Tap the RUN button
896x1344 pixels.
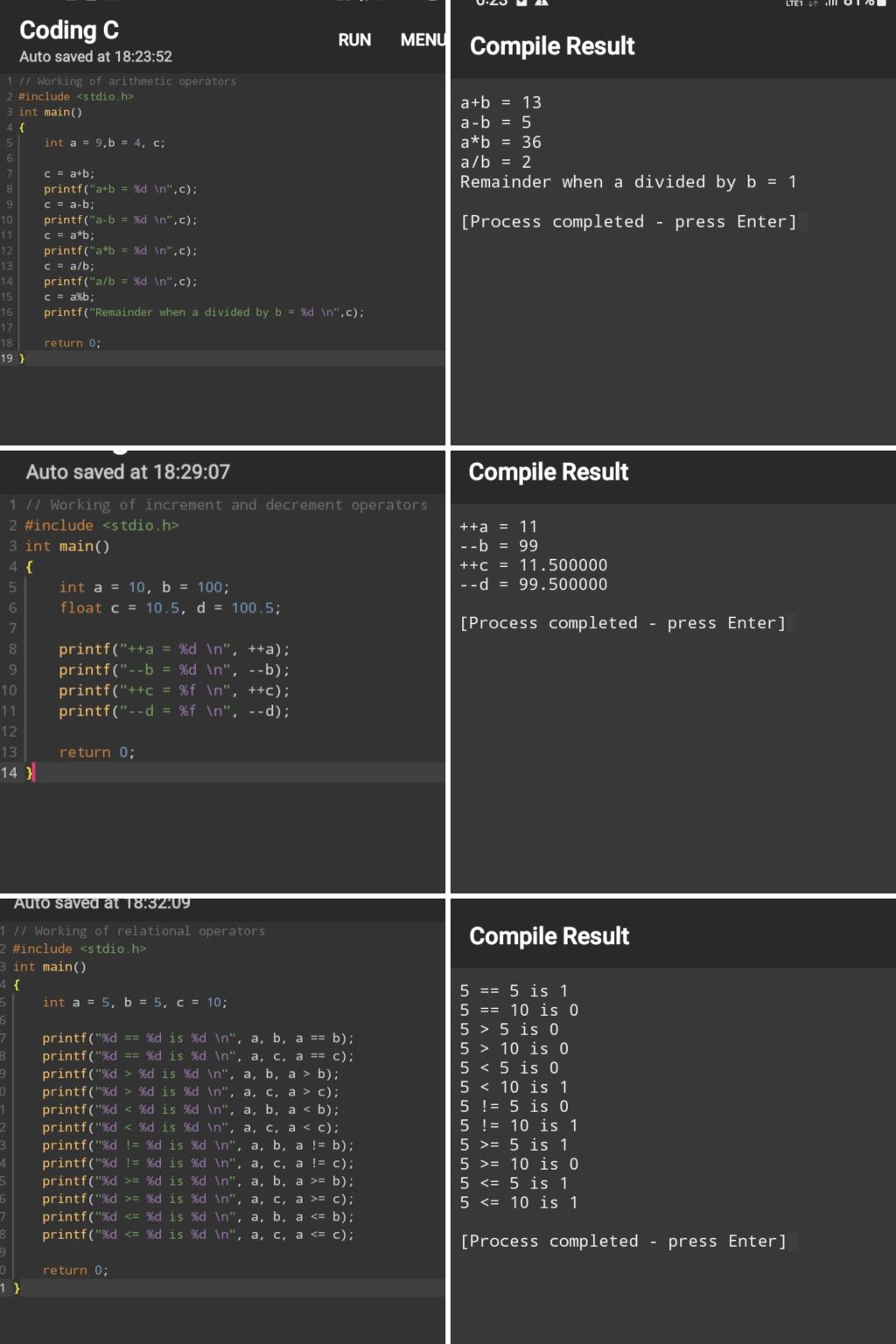pyautogui.click(x=354, y=40)
